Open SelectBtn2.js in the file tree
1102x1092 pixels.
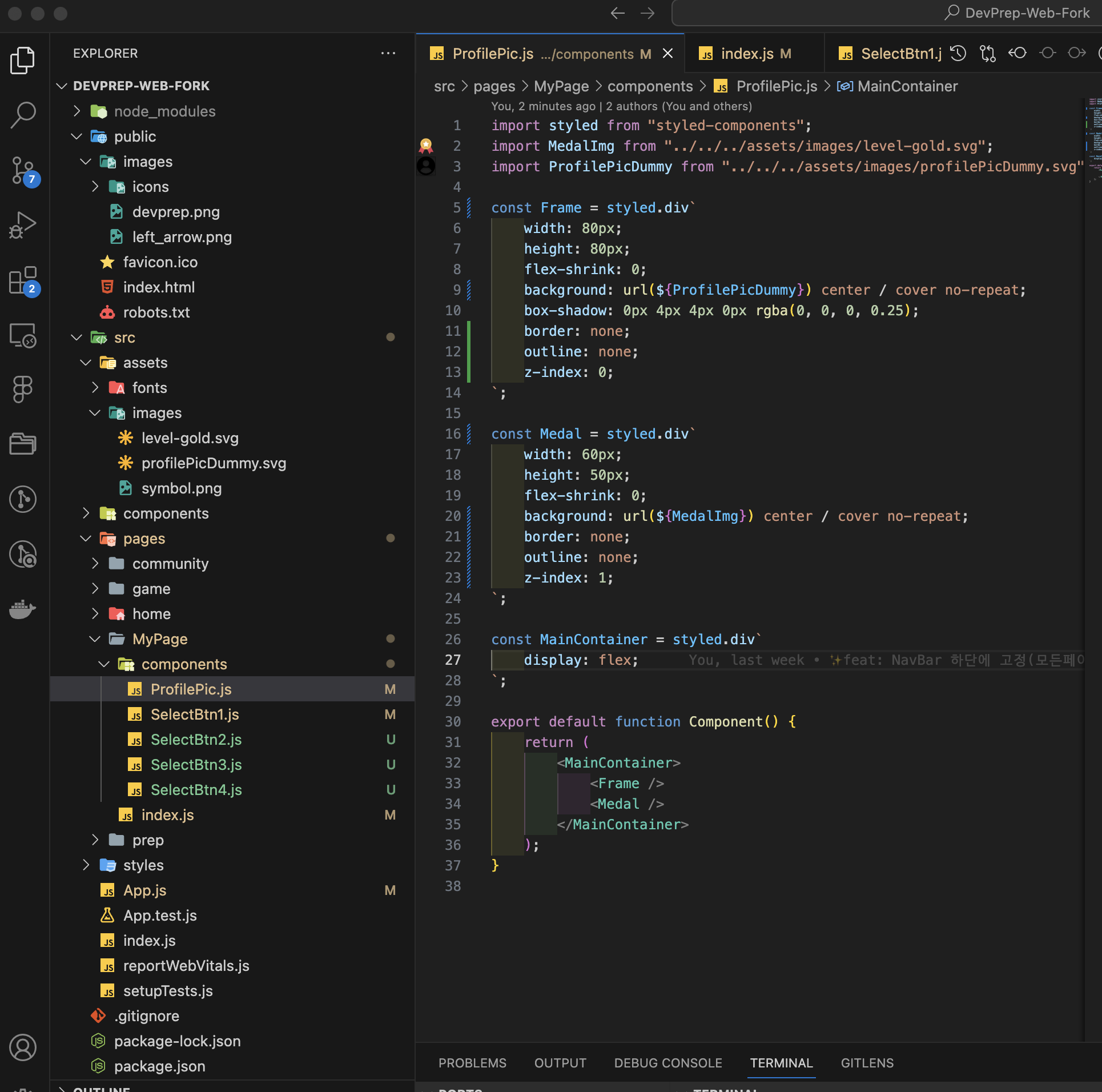(x=196, y=740)
